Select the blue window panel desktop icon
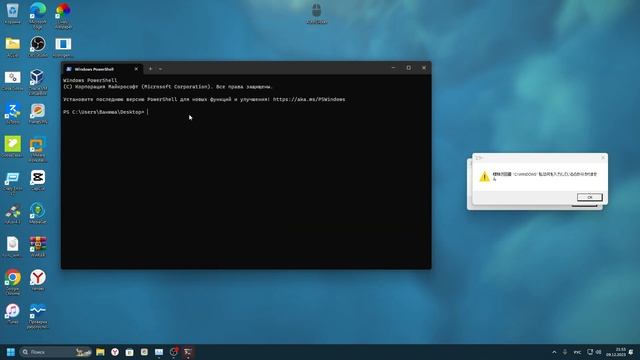Image resolution: width=640 pixels, height=360 pixels. pyautogui.click(x=63, y=46)
